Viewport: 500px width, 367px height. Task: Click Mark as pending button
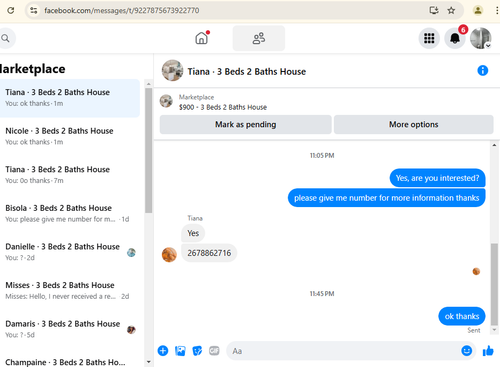click(246, 124)
